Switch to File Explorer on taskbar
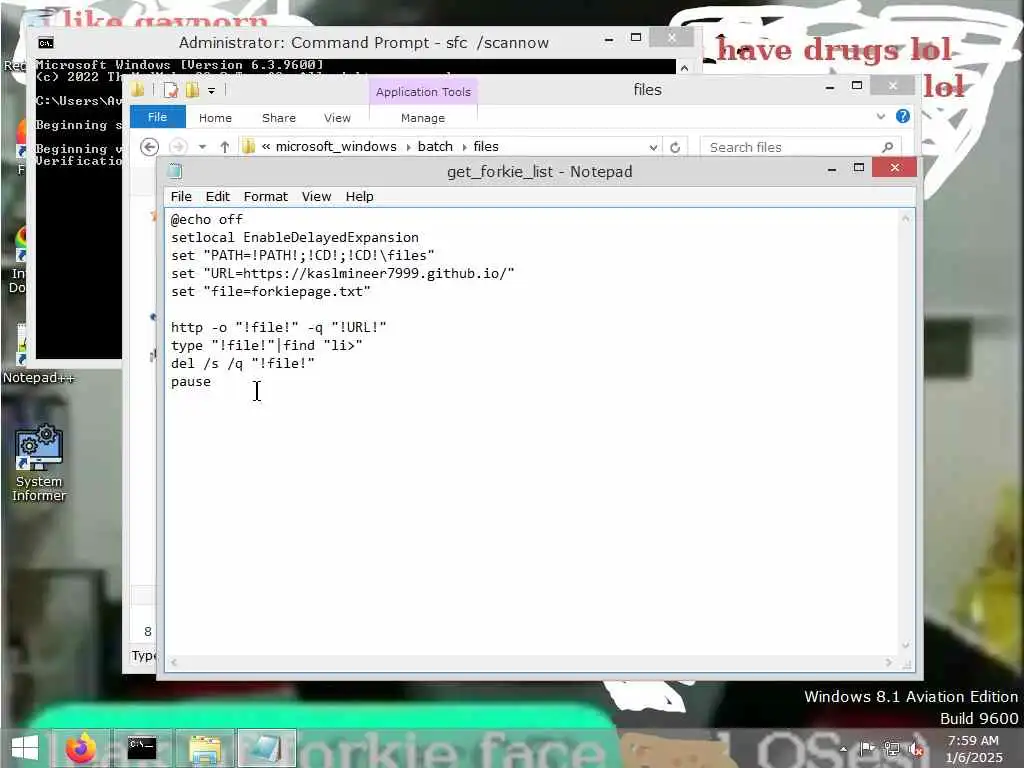Image resolution: width=1024 pixels, height=768 pixels. [205, 748]
